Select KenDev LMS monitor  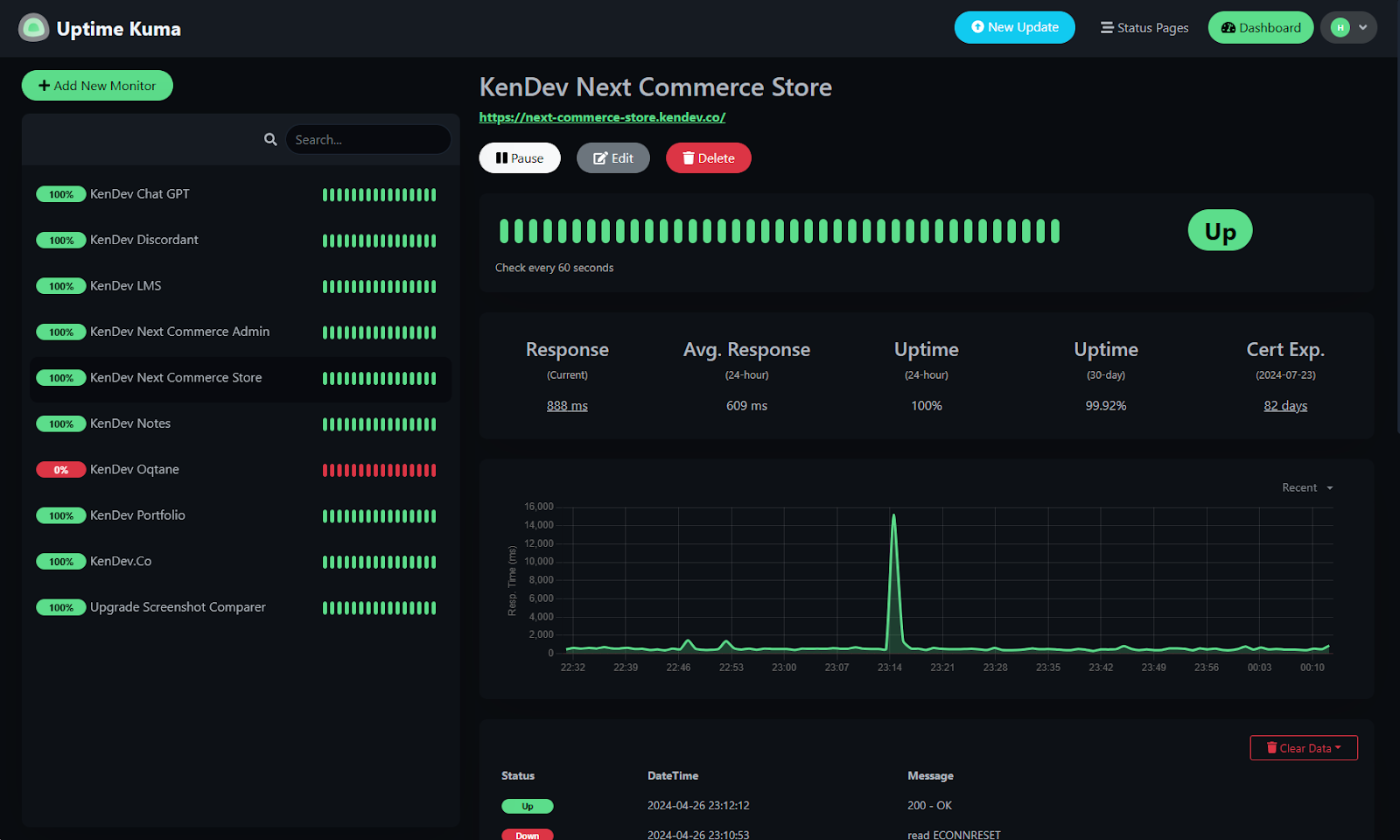241,286
